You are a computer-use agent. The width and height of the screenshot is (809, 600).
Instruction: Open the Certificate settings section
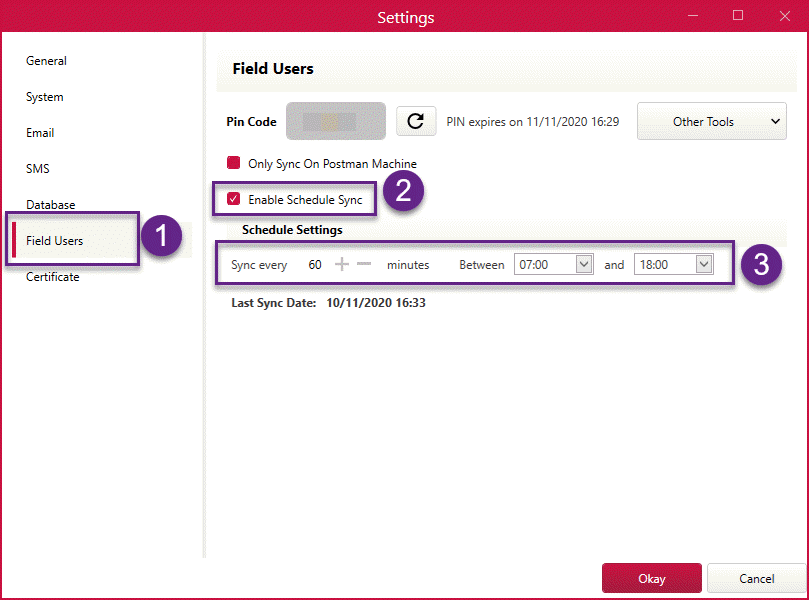52,276
